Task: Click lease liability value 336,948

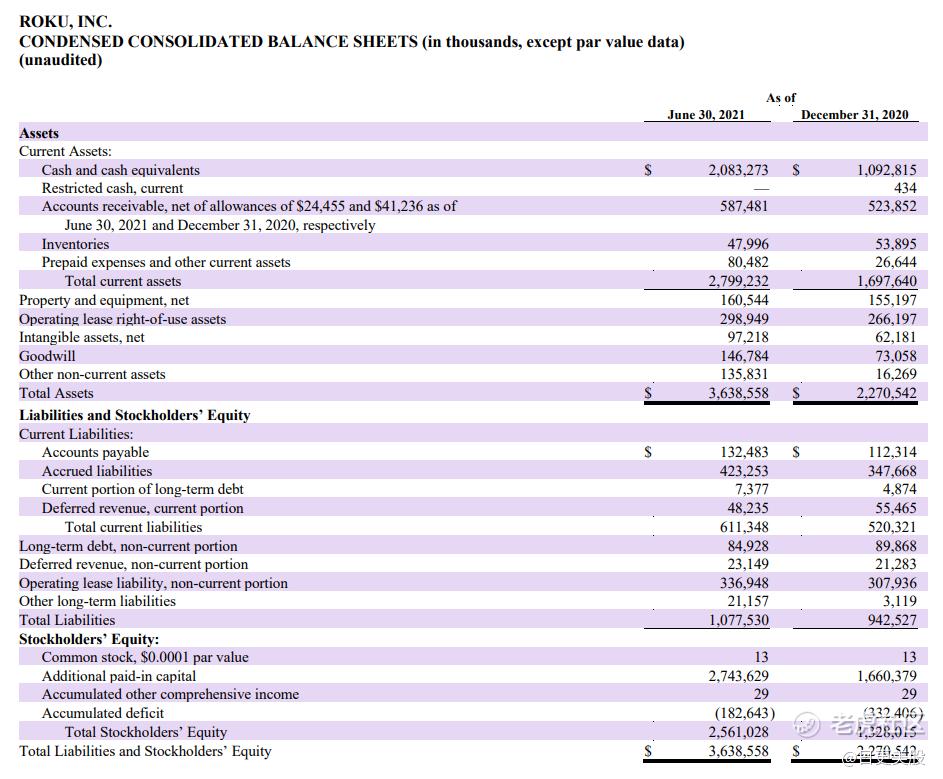Action: click(744, 583)
